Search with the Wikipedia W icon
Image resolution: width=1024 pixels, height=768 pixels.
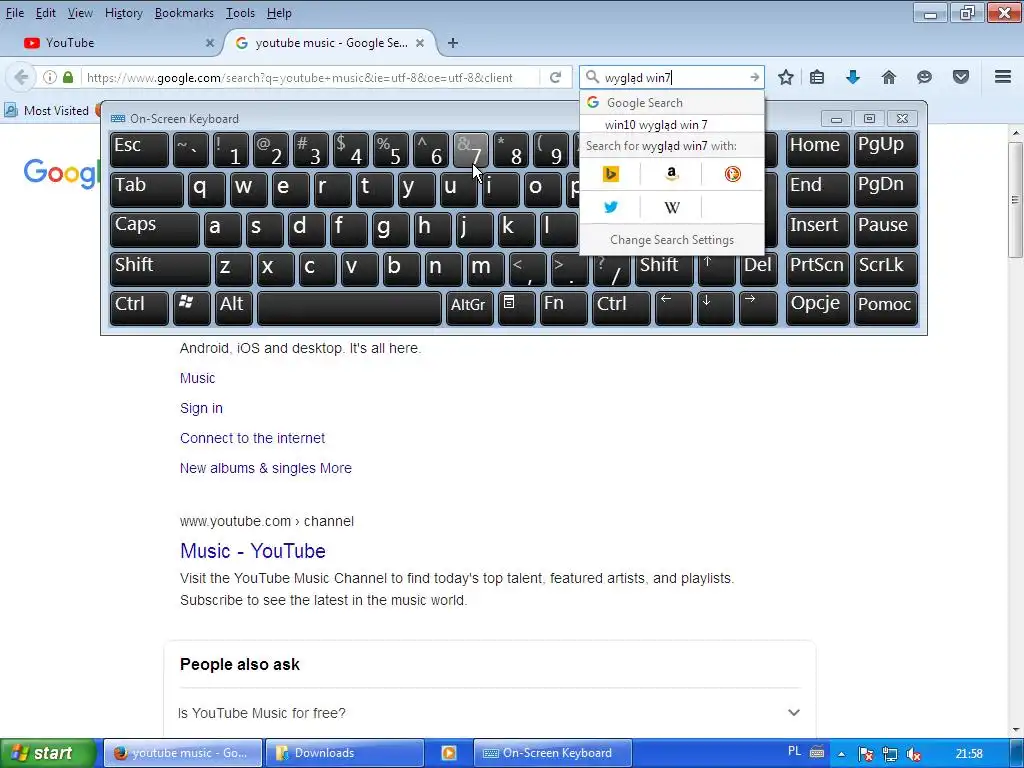[671, 207]
